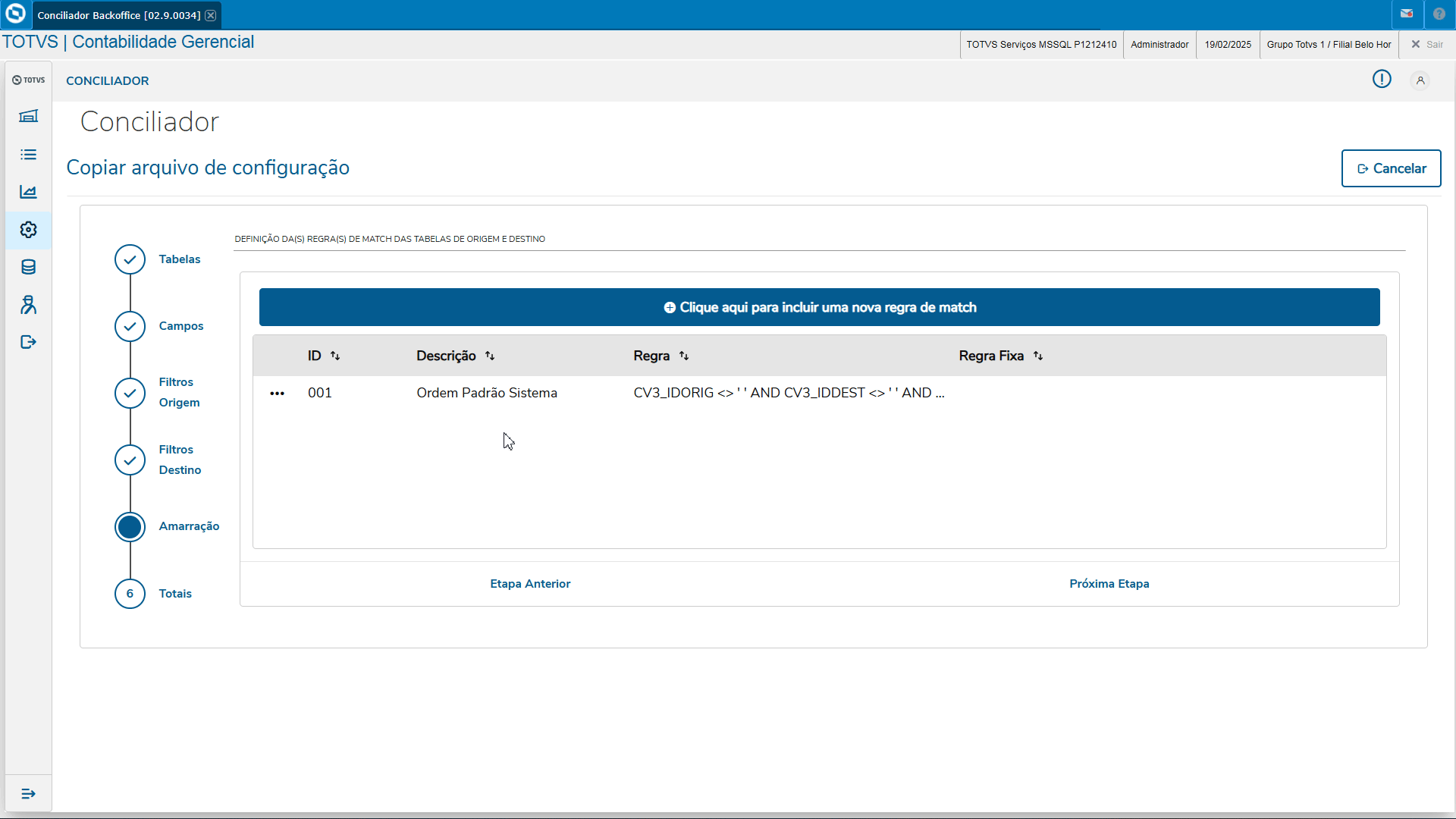Click the person-at-desk sidebar icon
This screenshot has height=819, width=1456.
tap(28, 305)
